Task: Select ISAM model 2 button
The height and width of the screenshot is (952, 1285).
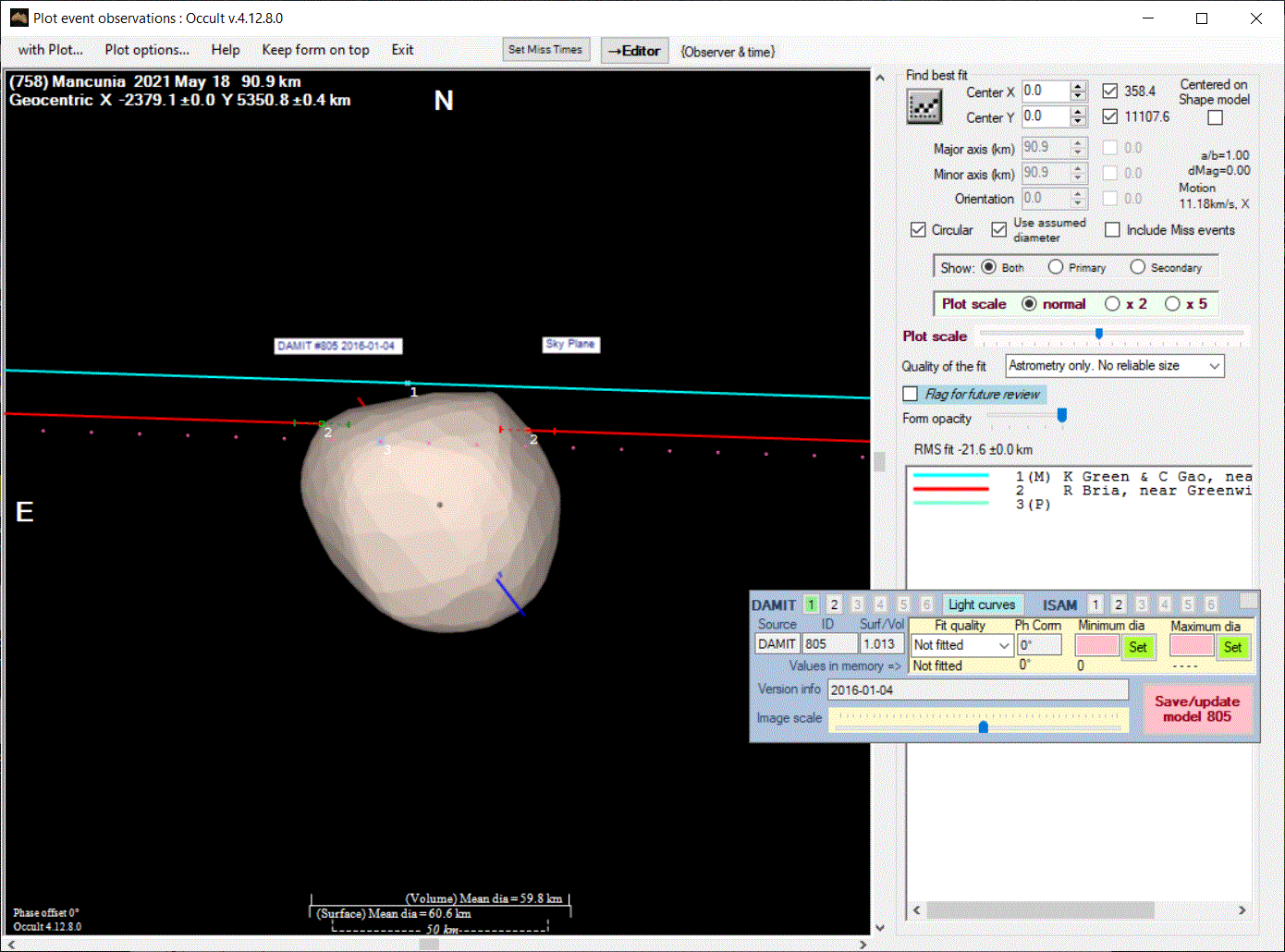Action: 1119,604
